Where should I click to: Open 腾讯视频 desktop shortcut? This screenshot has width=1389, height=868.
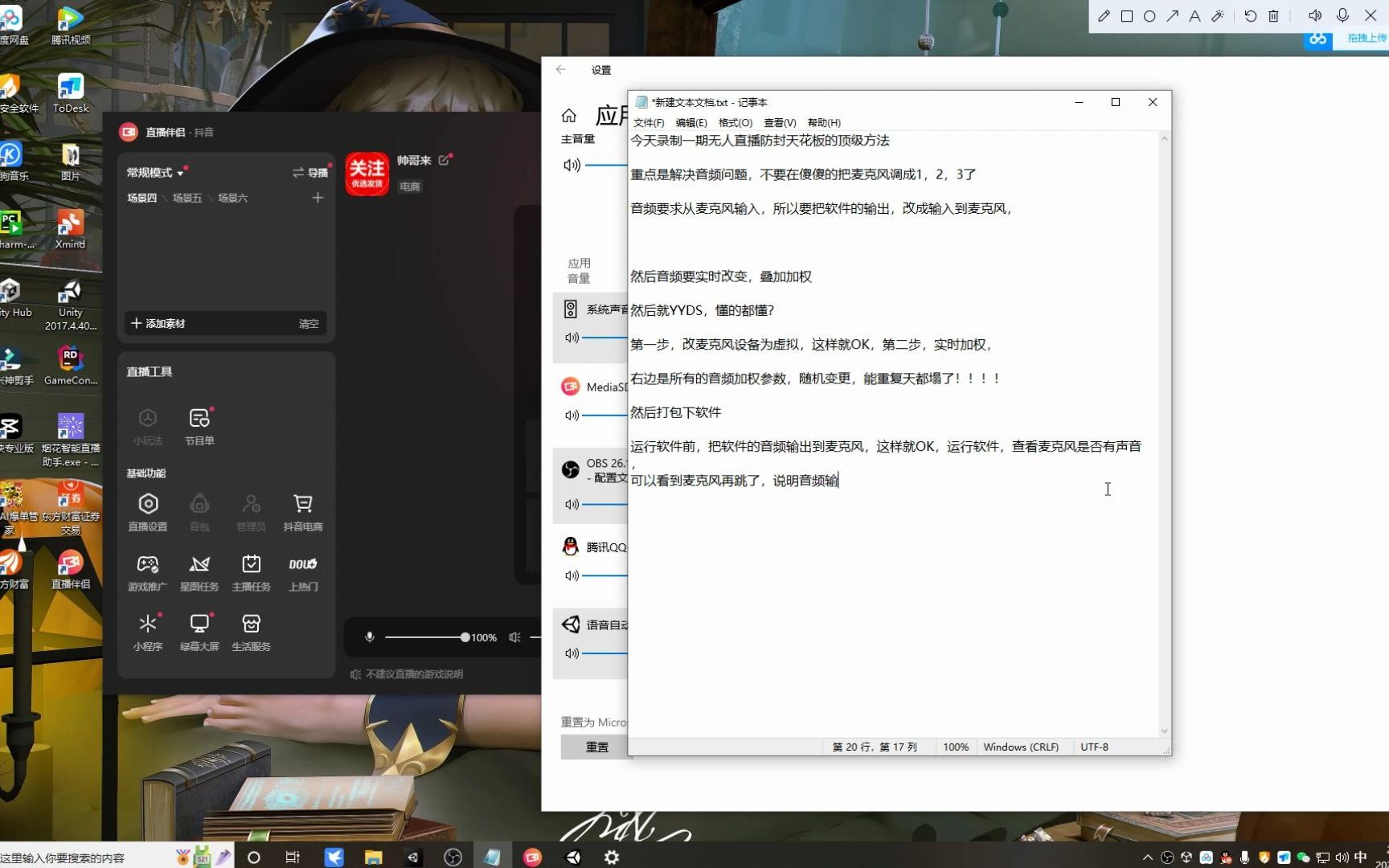(70, 25)
